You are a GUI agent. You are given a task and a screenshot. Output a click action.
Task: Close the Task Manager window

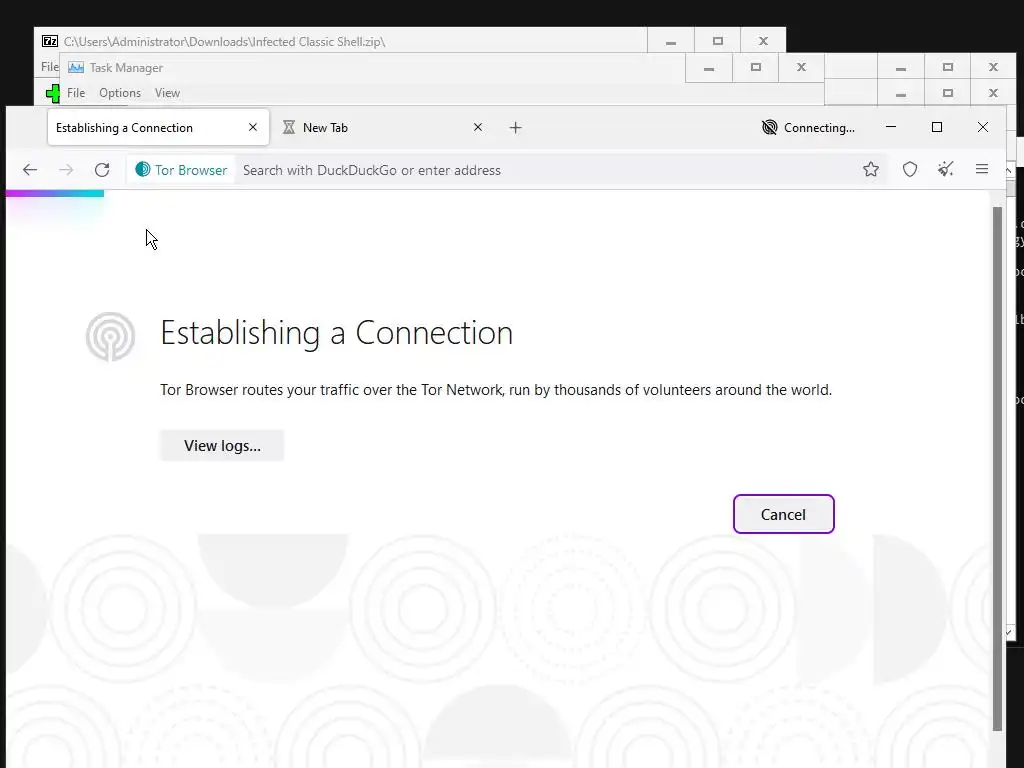pyautogui.click(x=801, y=67)
